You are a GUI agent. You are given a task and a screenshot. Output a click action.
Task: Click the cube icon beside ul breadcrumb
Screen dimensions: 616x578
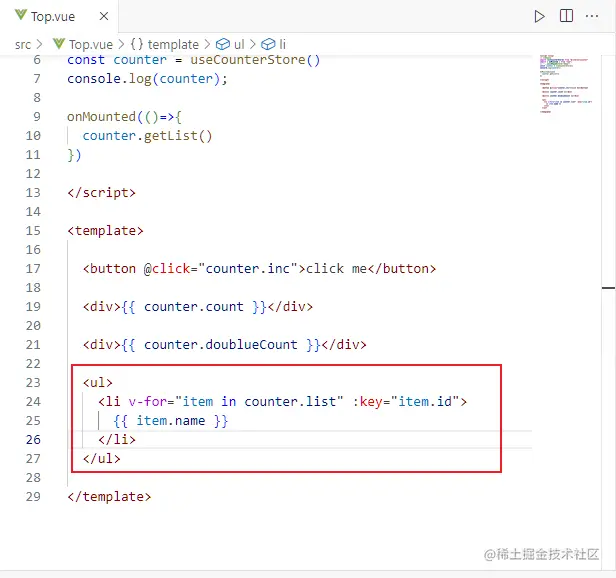[x=223, y=44]
